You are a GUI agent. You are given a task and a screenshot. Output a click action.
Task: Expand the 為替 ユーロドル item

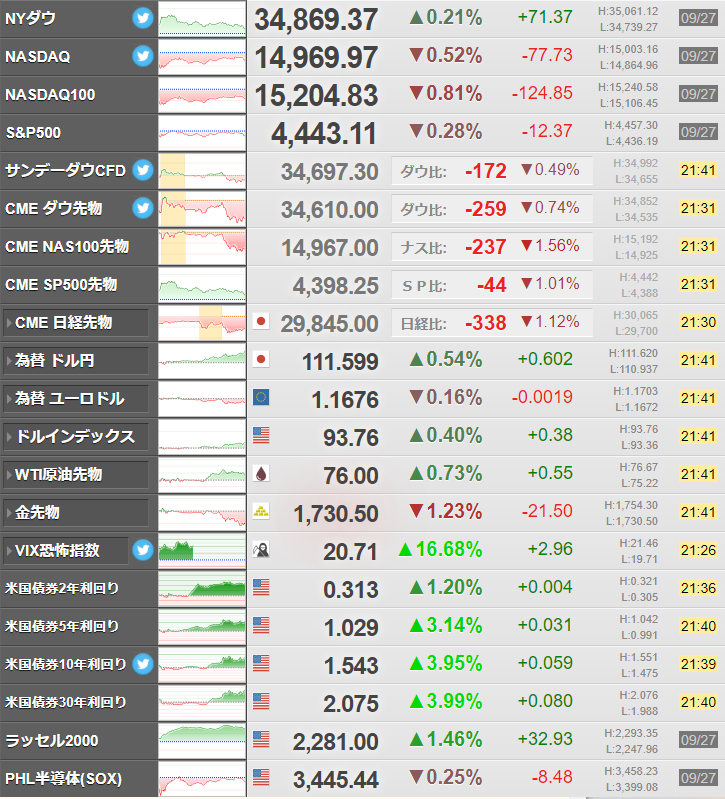[76, 398]
